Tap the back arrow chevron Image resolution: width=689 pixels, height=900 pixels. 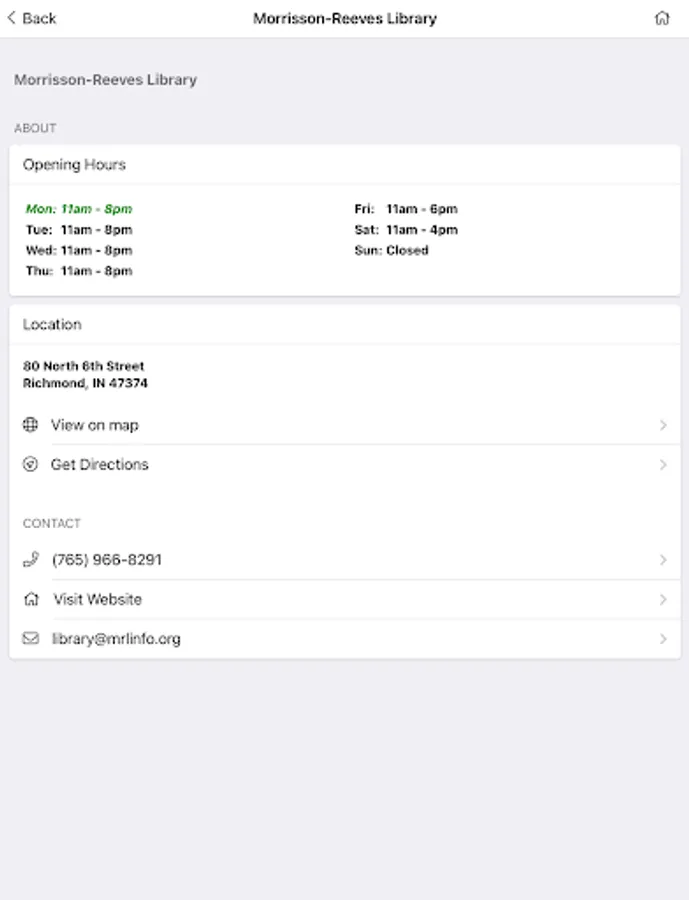[x=11, y=18]
